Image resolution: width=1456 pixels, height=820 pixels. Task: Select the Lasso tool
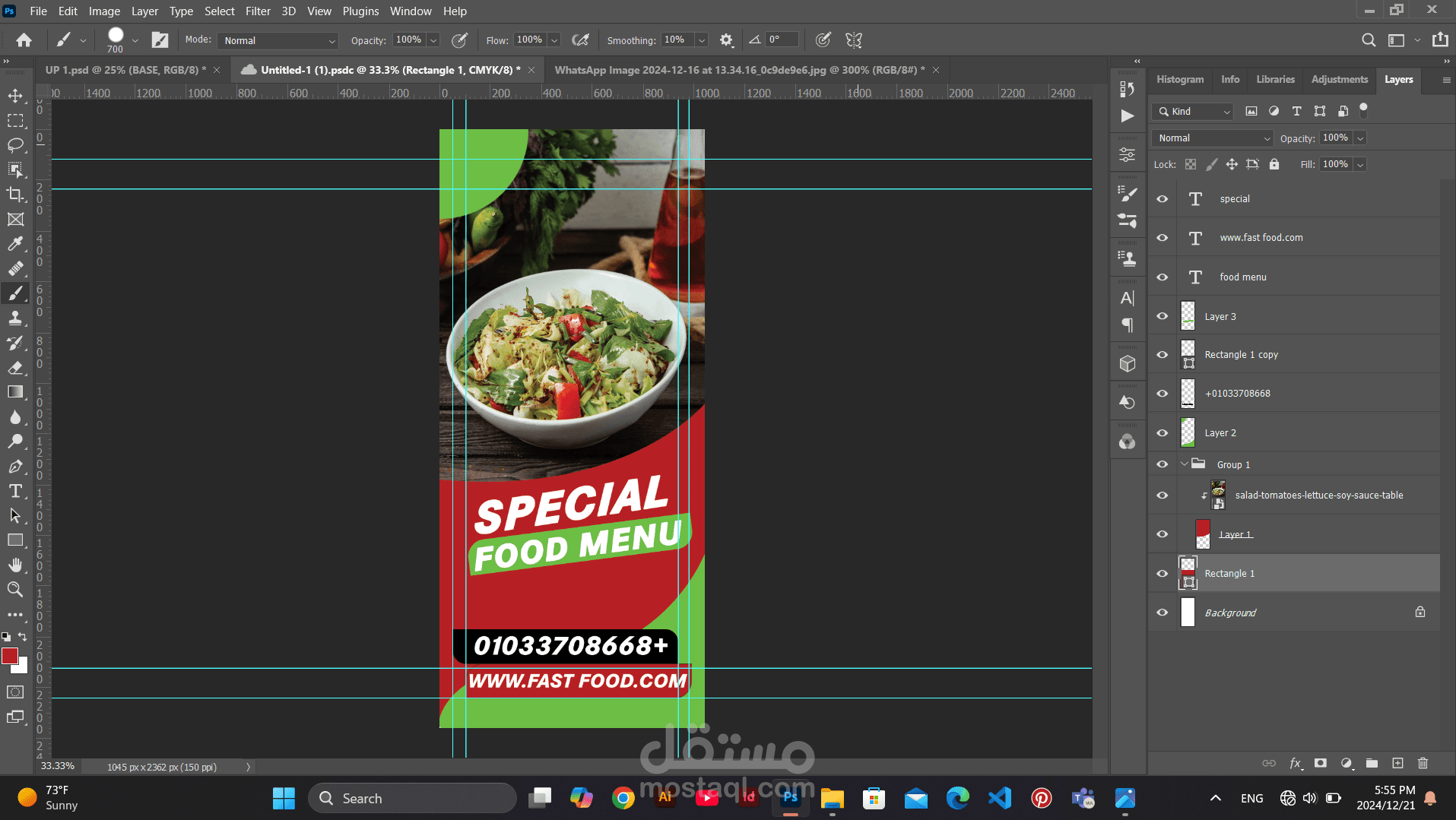(15, 145)
